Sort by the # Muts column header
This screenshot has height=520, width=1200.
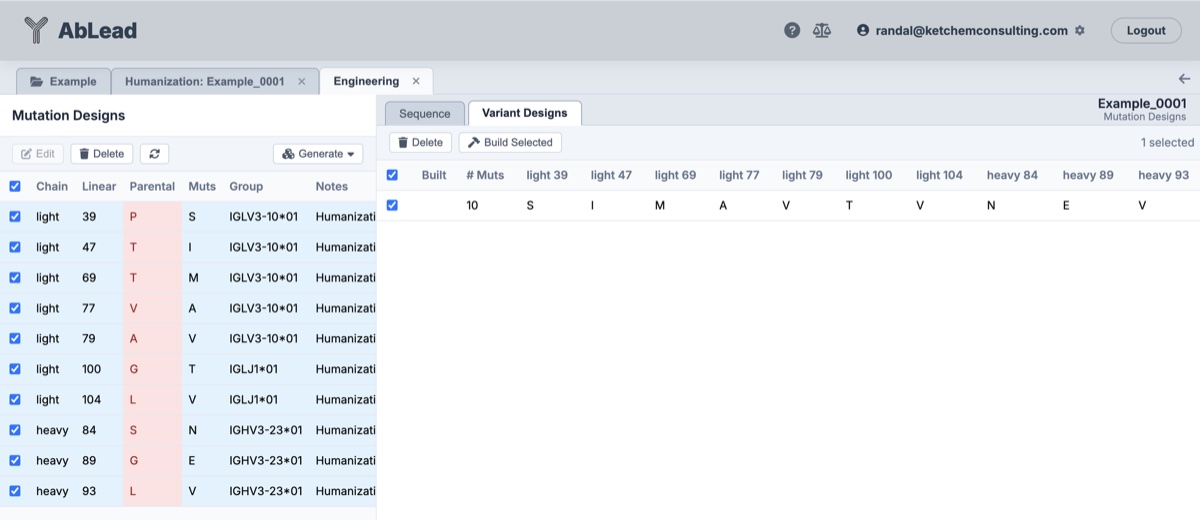tap(485, 176)
